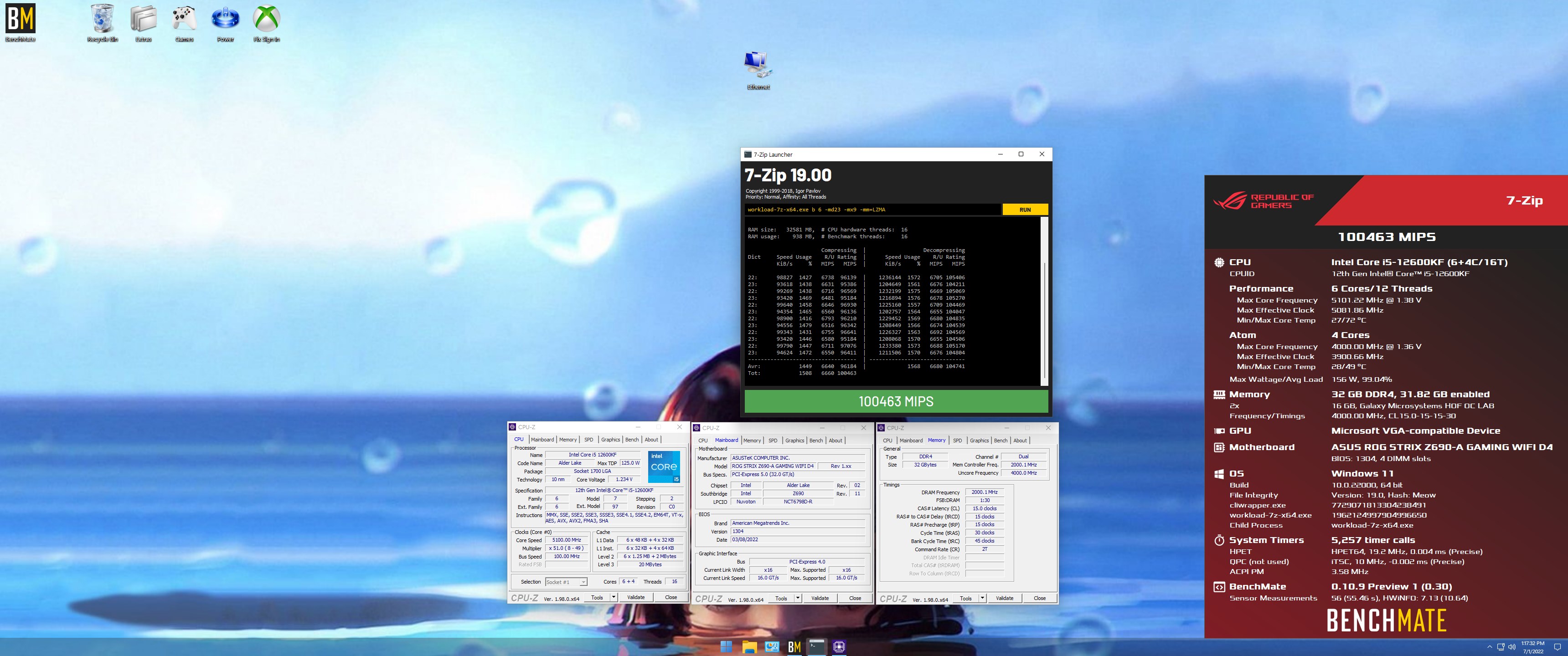
Task: Click the CAS# Latency value 15.0 clocks
Action: point(984,509)
